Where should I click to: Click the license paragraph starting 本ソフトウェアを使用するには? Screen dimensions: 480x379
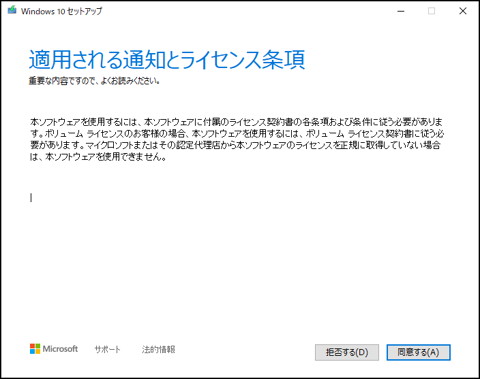click(x=237, y=139)
